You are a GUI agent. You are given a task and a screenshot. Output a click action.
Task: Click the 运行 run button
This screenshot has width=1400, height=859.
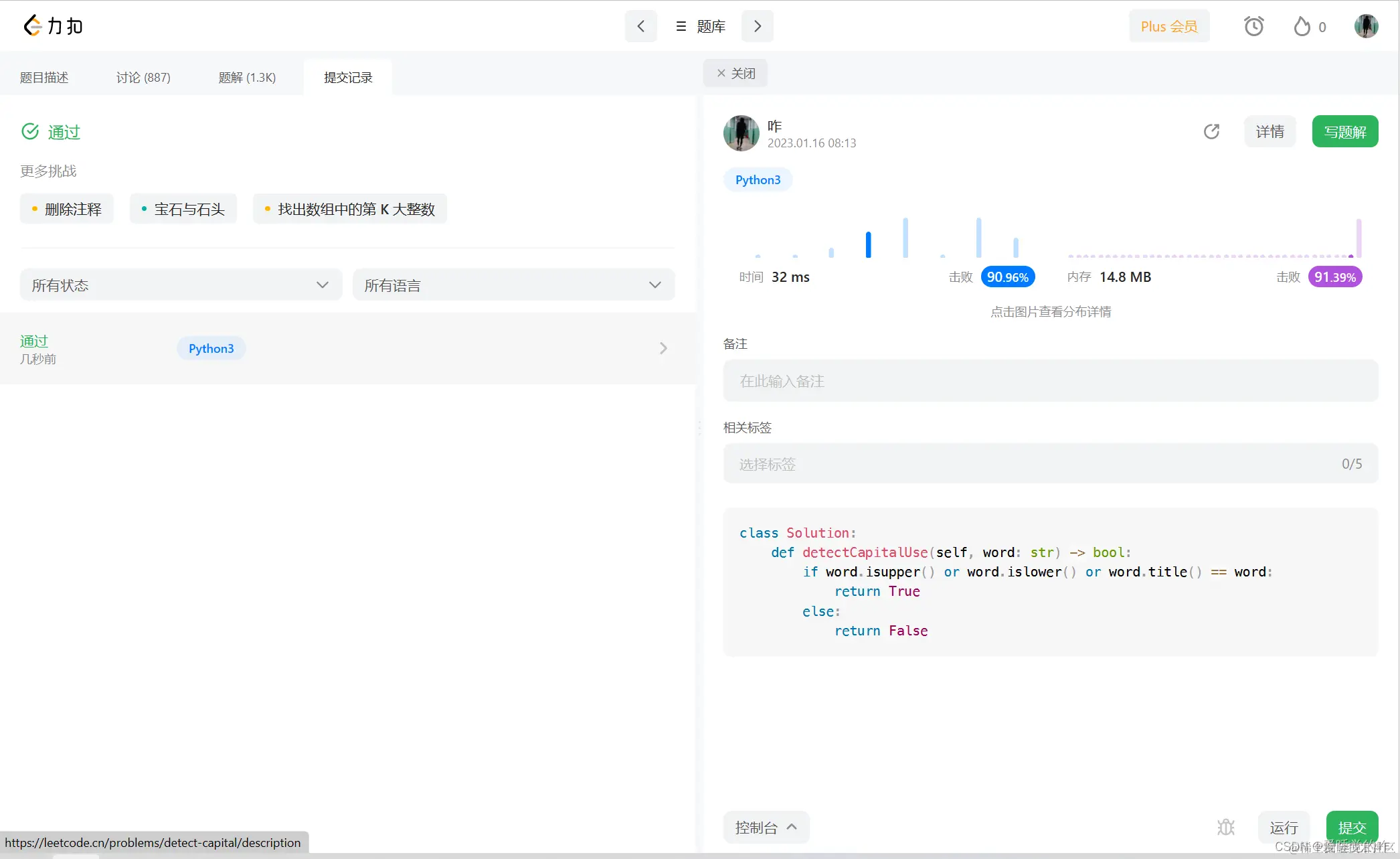[x=1283, y=828]
